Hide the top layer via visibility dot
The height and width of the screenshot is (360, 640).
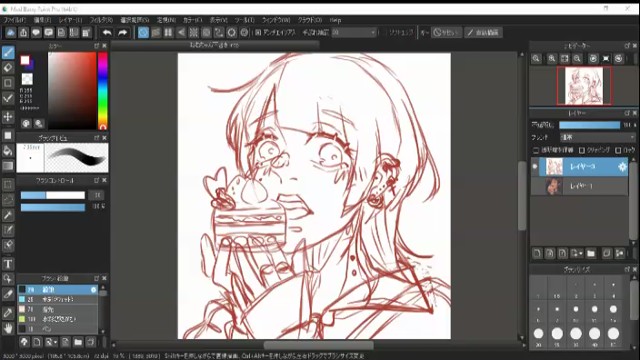(x=535, y=167)
